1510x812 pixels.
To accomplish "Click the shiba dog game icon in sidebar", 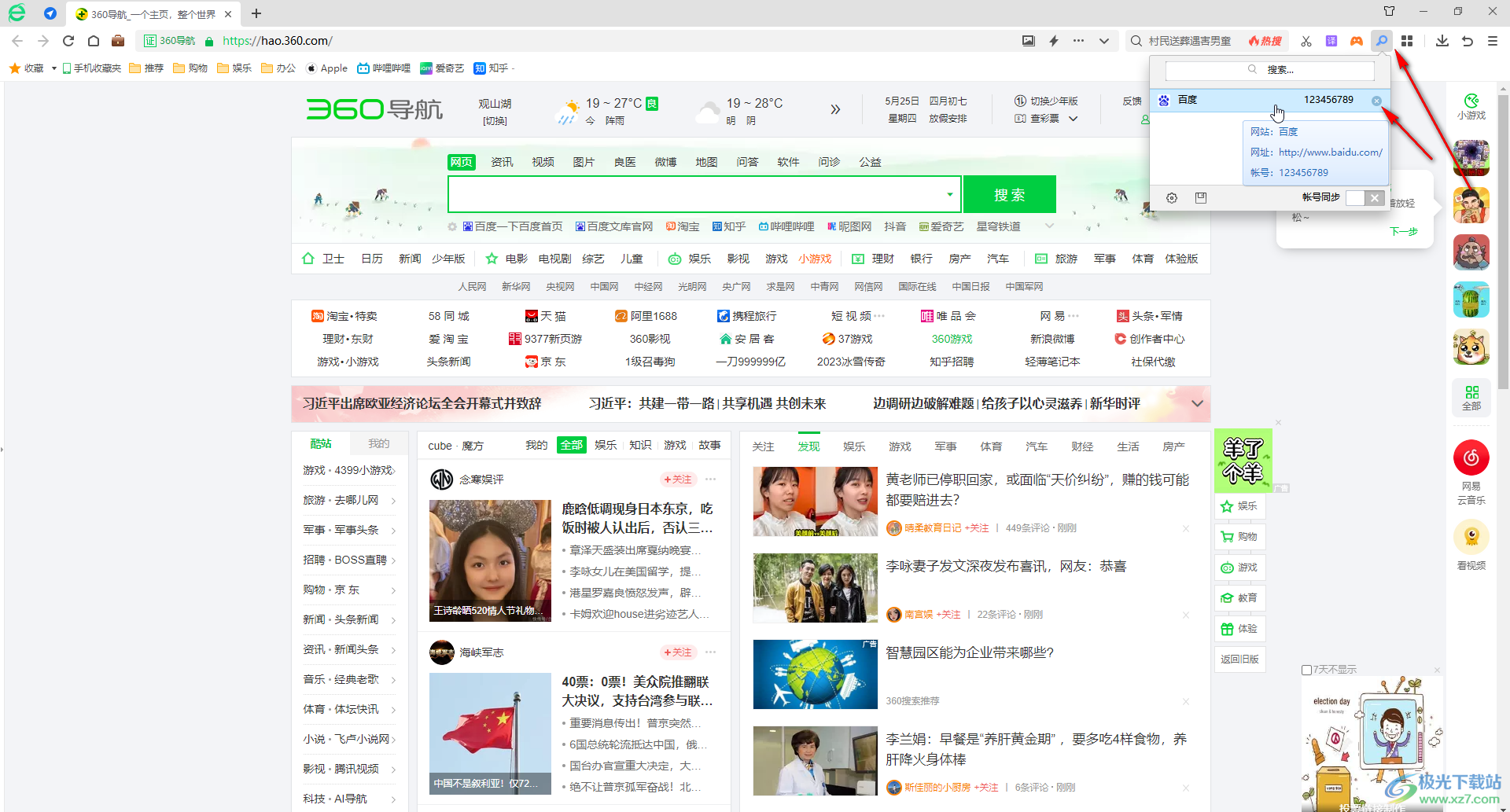I will tap(1471, 347).
